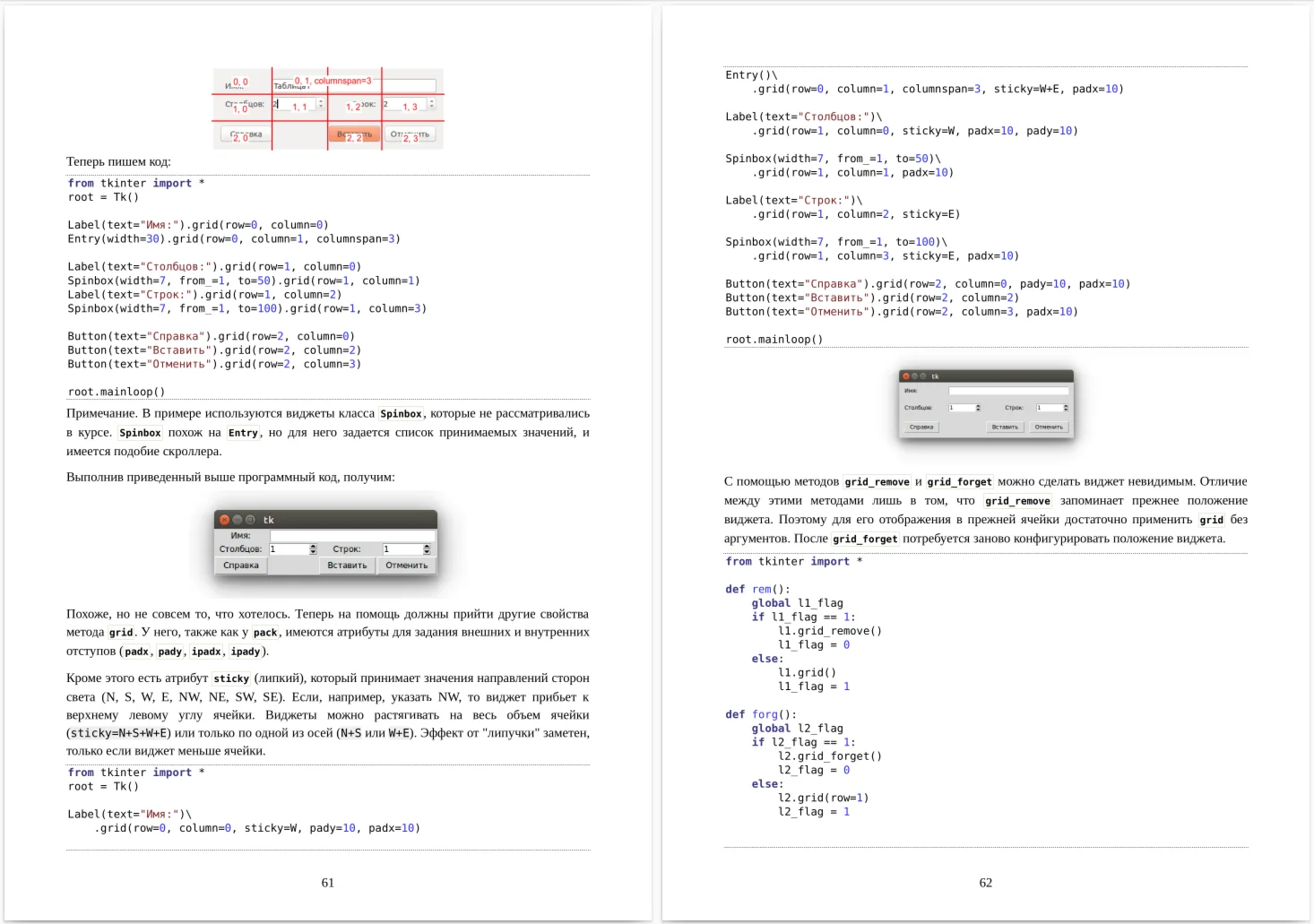Click the text "(sticky=N+S+W+E)"
The width and height of the screenshot is (1314, 924).
click(118, 733)
